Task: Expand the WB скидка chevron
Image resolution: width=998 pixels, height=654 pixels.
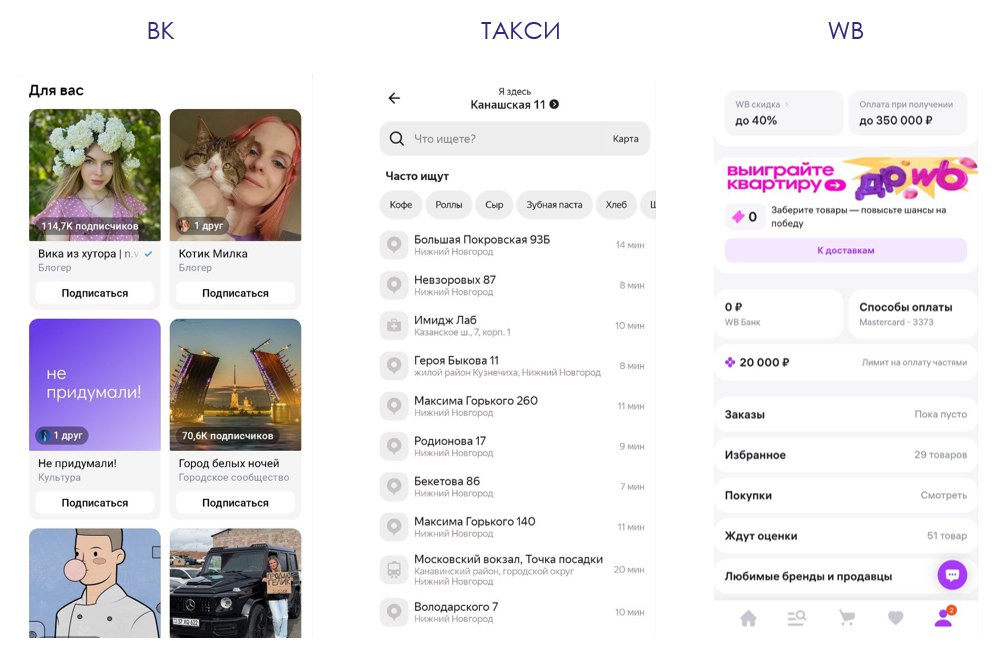Action: (x=786, y=104)
